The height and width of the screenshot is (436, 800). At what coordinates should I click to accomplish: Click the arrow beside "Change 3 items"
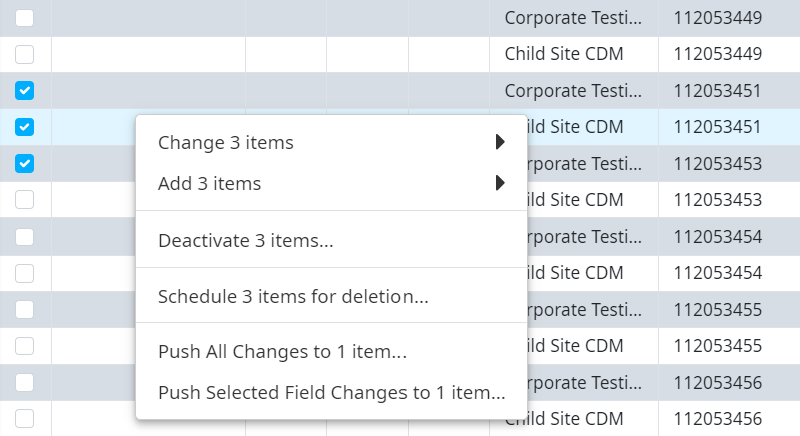click(x=500, y=143)
